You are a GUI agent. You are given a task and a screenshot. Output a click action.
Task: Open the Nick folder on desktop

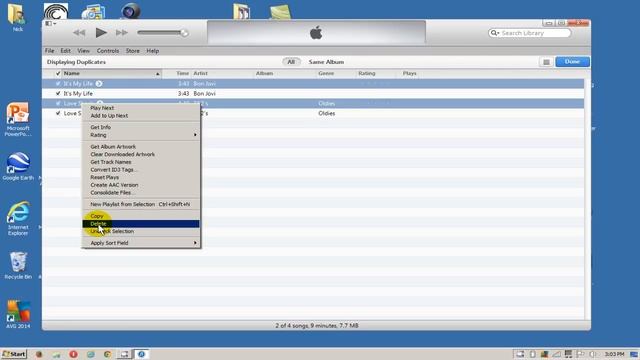[17, 18]
